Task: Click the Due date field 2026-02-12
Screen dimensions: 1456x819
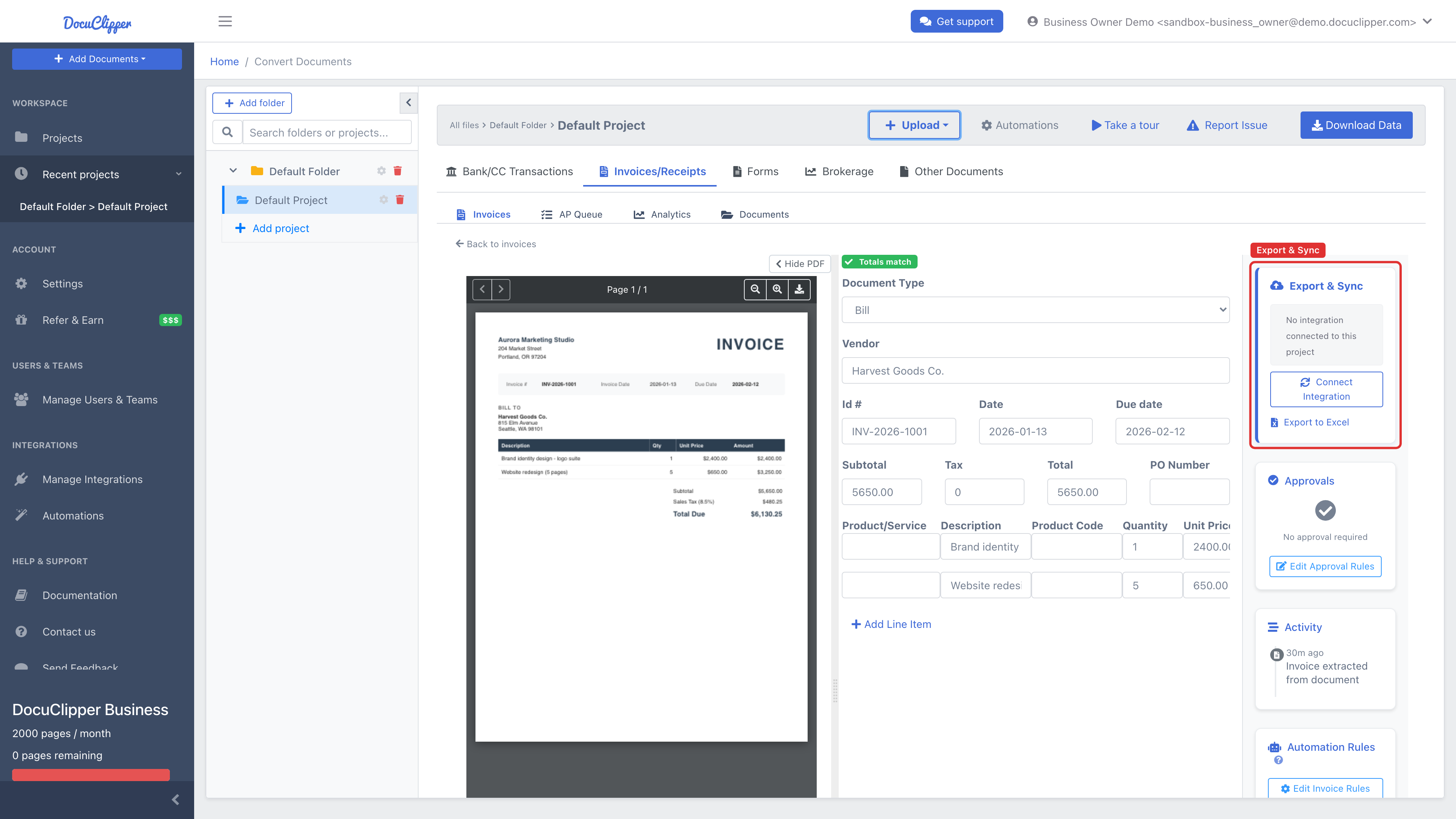Action: (1172, 431)
